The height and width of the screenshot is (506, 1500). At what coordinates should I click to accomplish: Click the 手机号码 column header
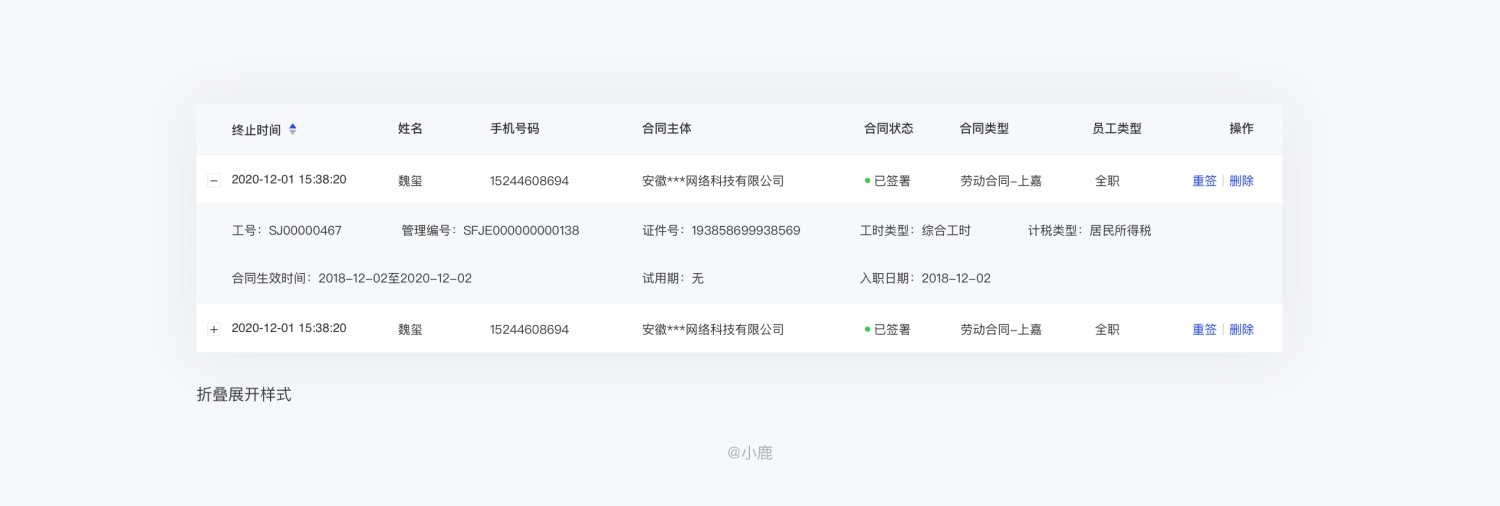[x=514, y=129]
